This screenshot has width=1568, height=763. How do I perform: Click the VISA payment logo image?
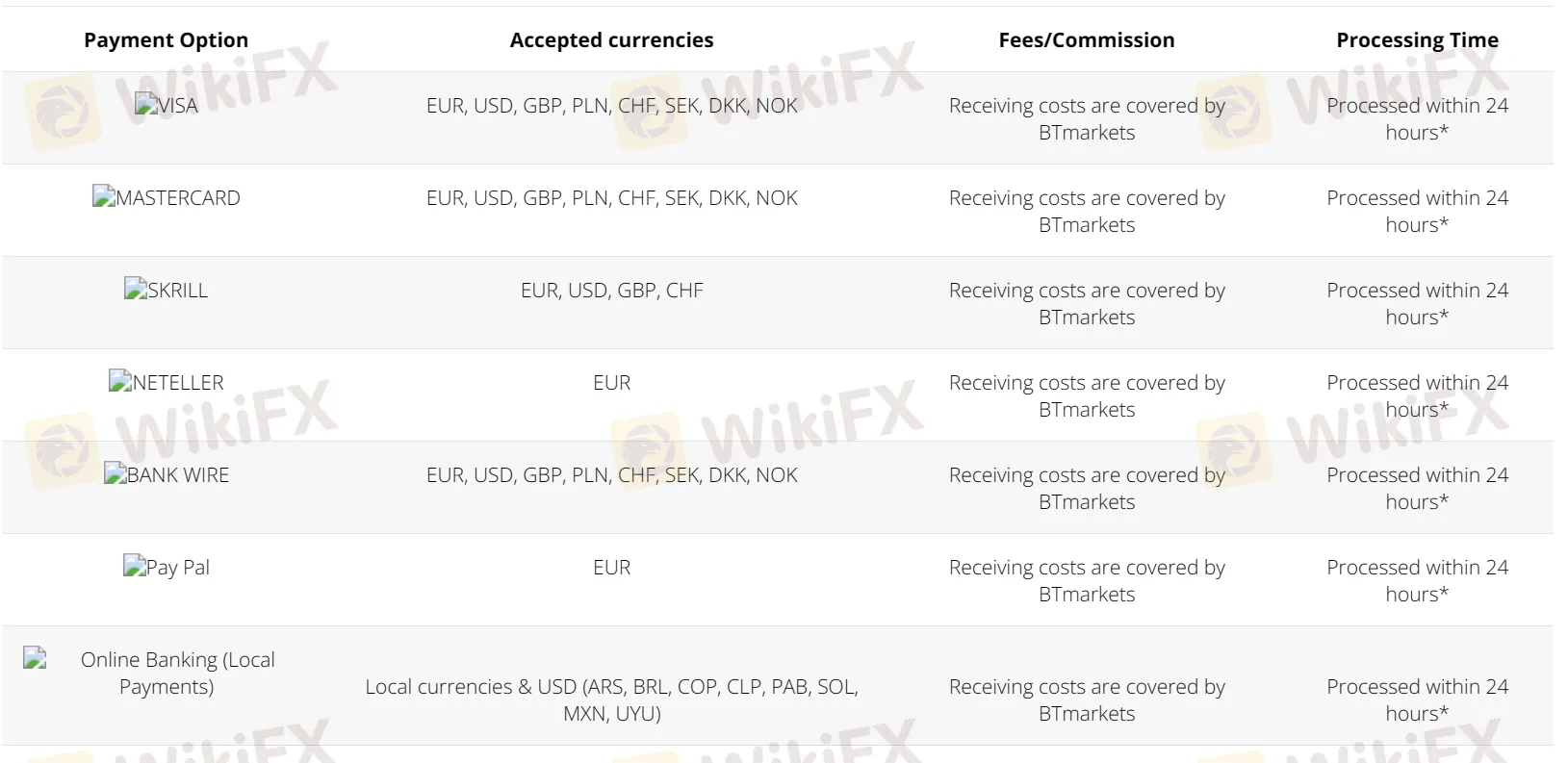coord(166,106)
